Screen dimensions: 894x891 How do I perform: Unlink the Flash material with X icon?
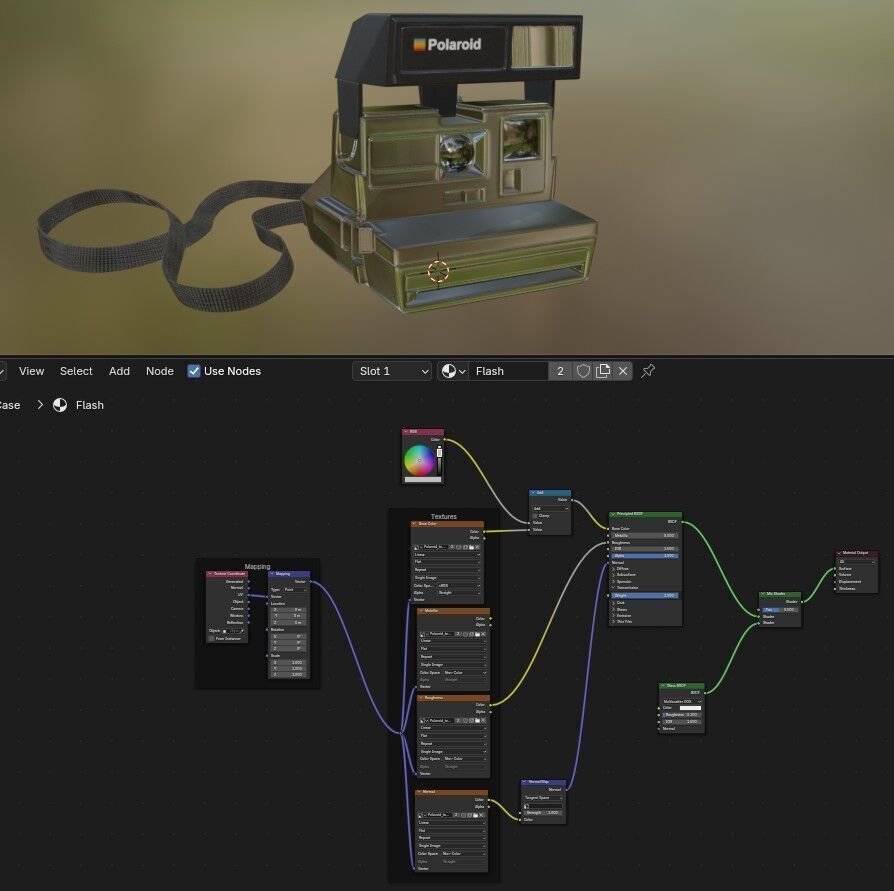(623, 371)
